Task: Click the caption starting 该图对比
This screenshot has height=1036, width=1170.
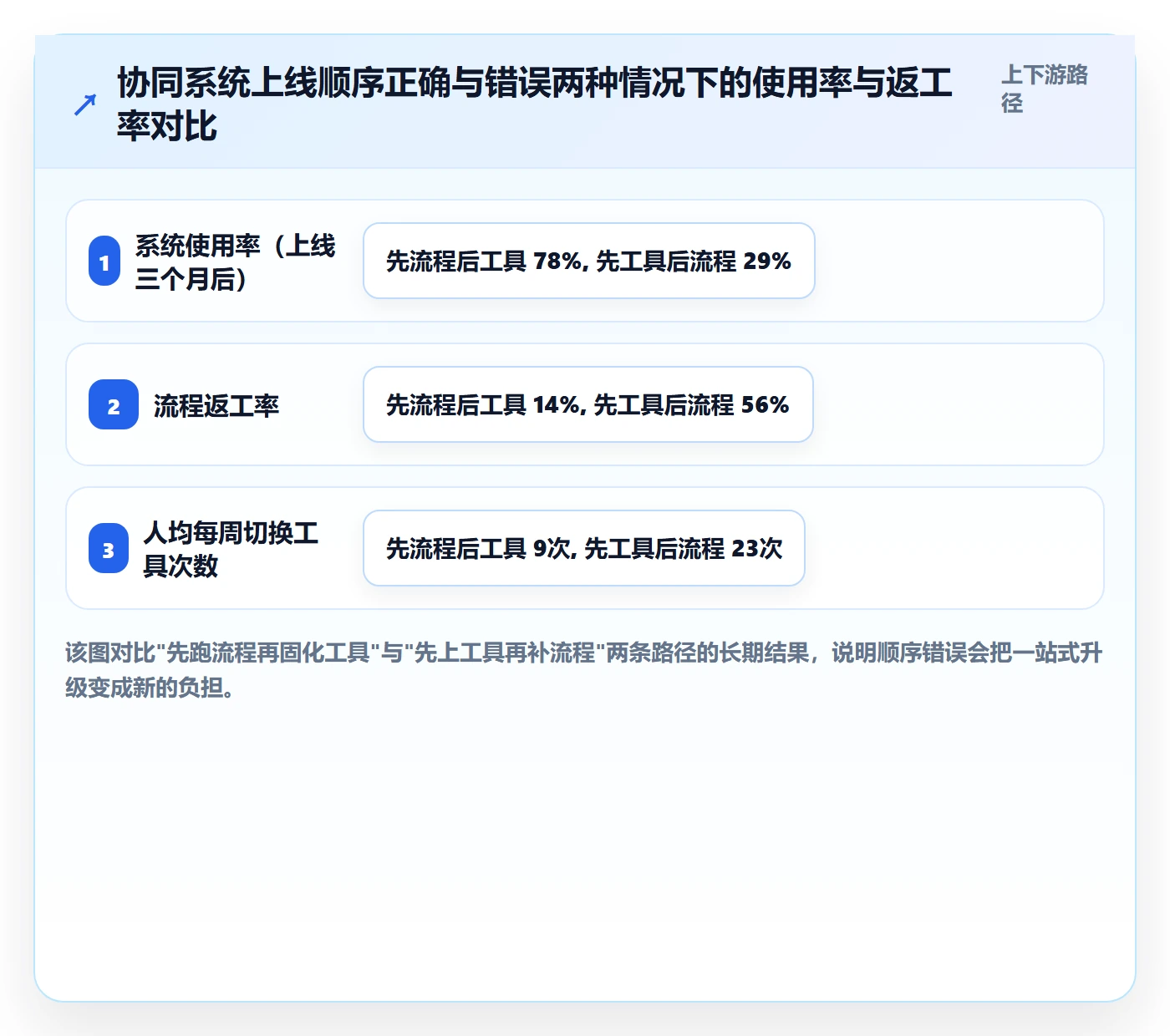Action: (x=584, y=670)
